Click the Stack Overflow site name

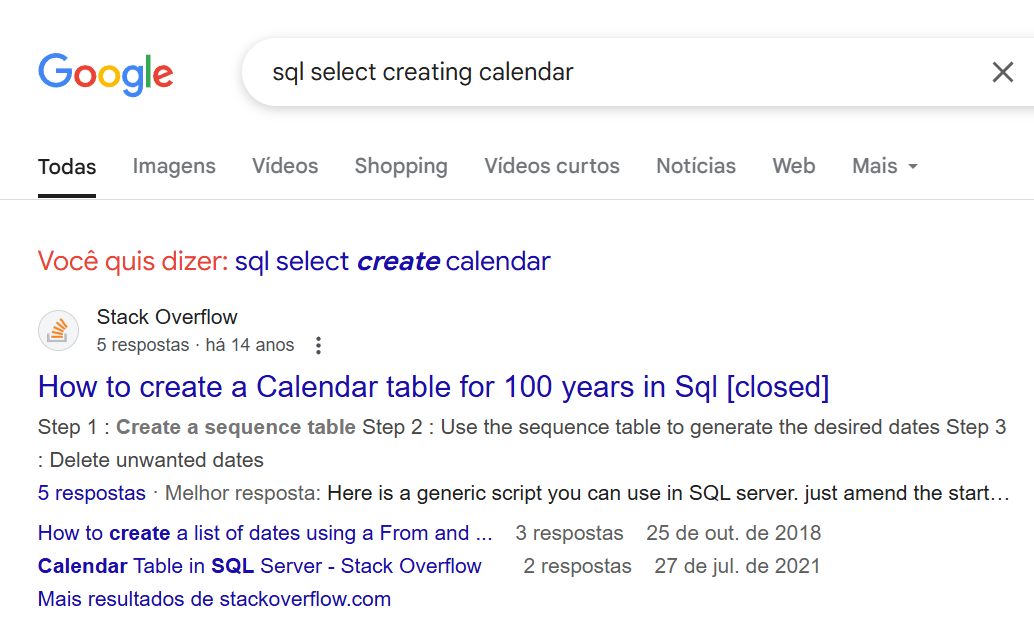[x=167, y=317]
